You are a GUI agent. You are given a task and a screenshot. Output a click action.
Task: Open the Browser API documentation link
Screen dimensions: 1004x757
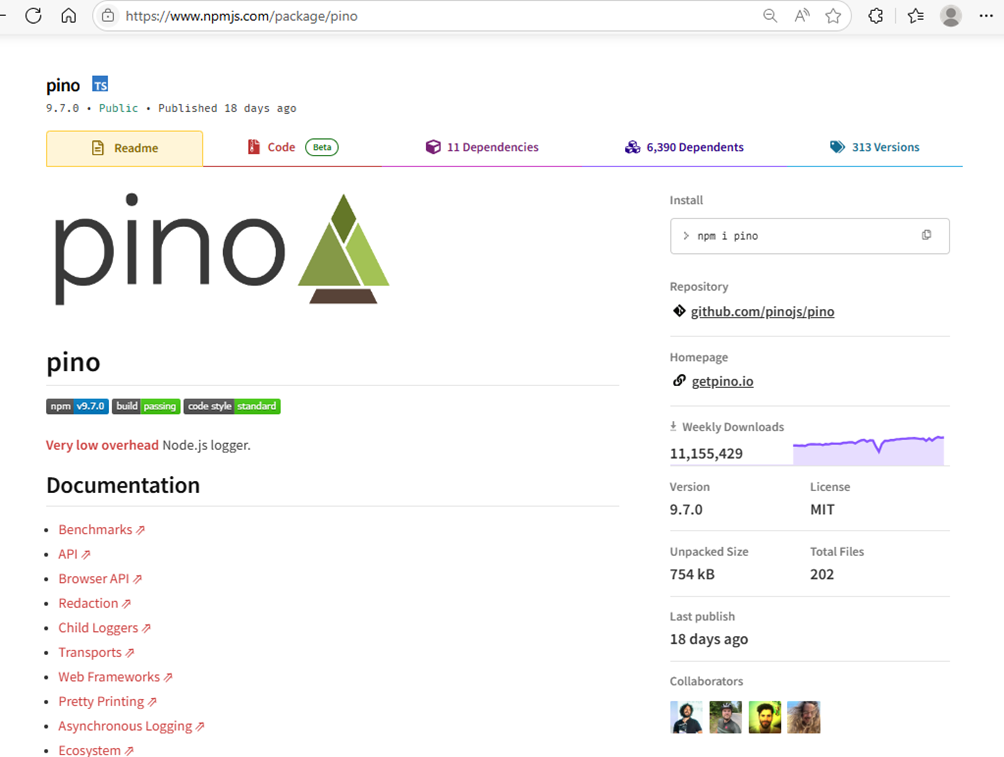[x=100, y=578]
